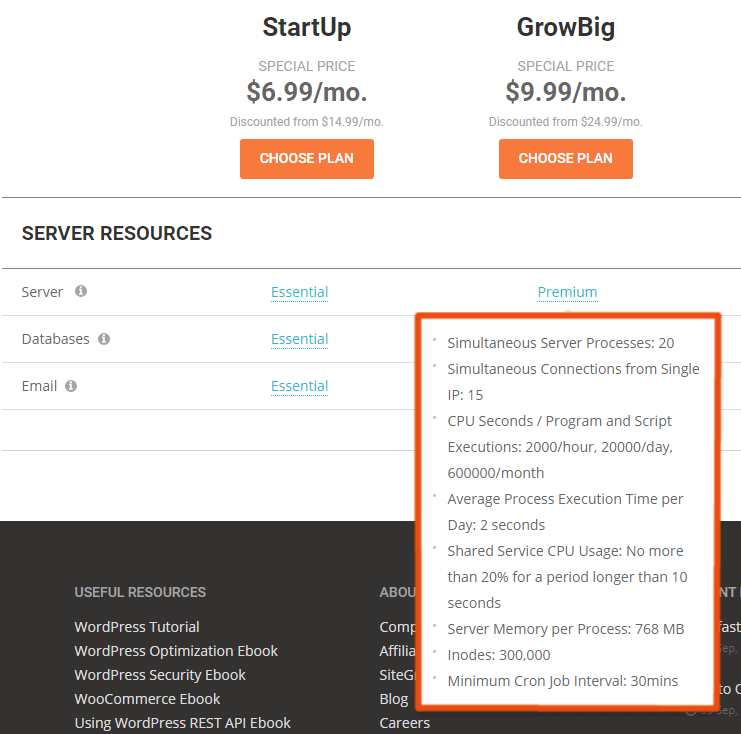741x734 pixels.
Task: Click the info icon next to Email
Action: pyautogui.click(x=71, y=386)
